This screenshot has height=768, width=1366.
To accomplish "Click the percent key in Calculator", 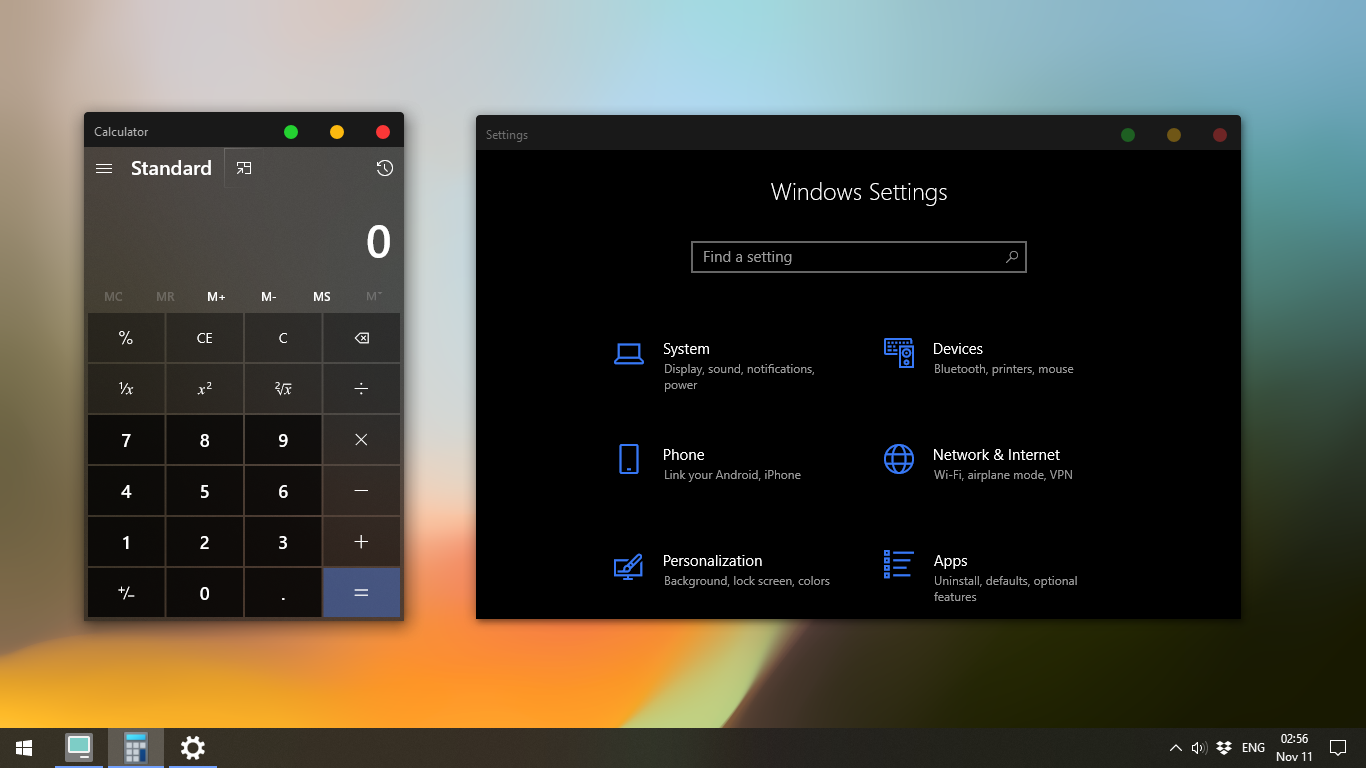I will click(126, 338).
